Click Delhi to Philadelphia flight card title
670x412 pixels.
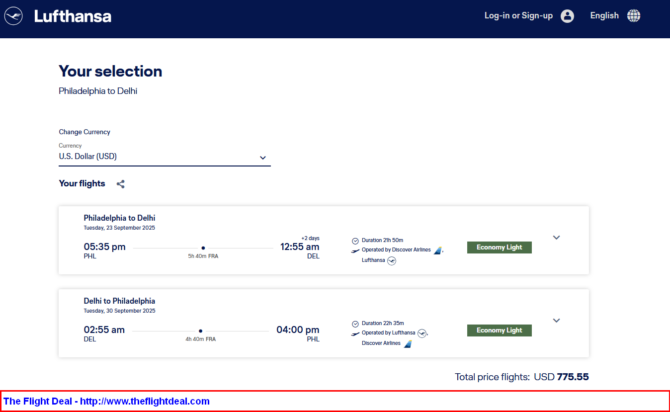pos(119,301)
